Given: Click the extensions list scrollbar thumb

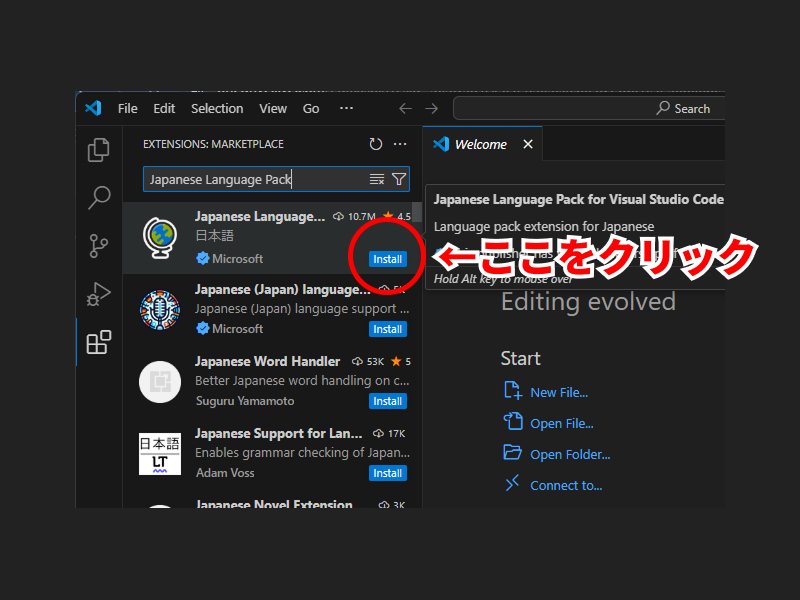Looking at the screenshot, I should tap(417, 212).
